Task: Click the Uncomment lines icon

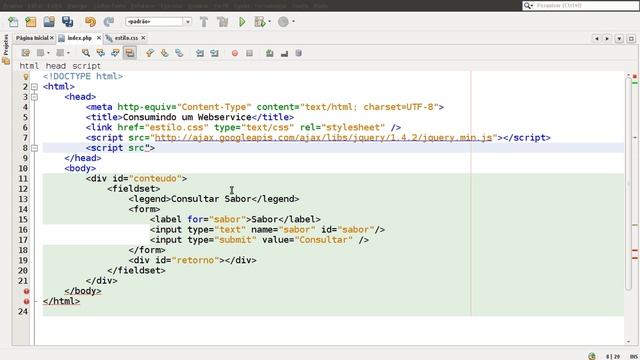Action: coord(284,53)
